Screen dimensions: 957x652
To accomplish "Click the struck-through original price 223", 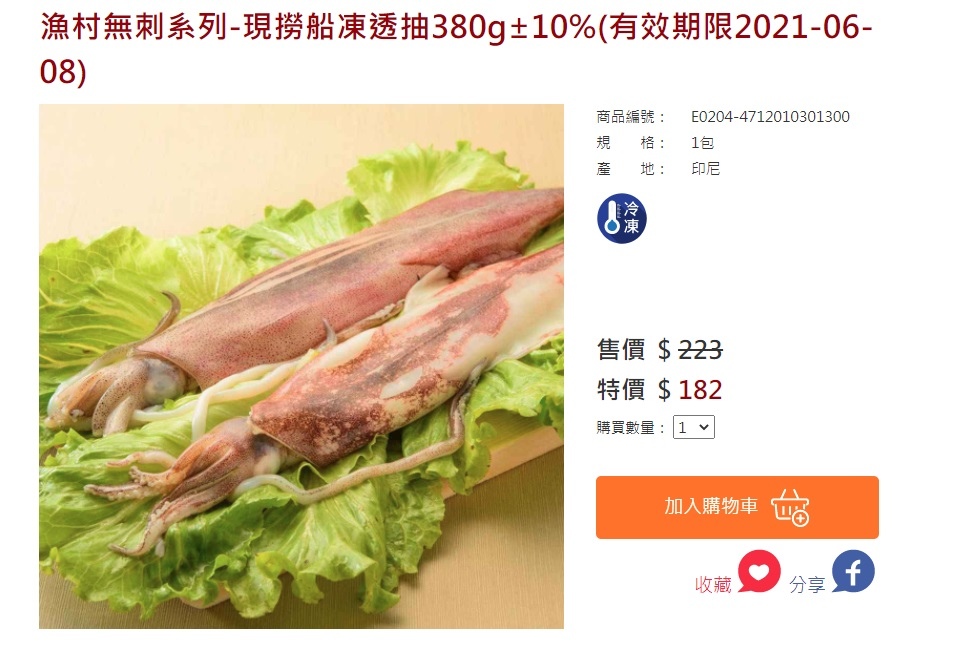I will (700, 350).
